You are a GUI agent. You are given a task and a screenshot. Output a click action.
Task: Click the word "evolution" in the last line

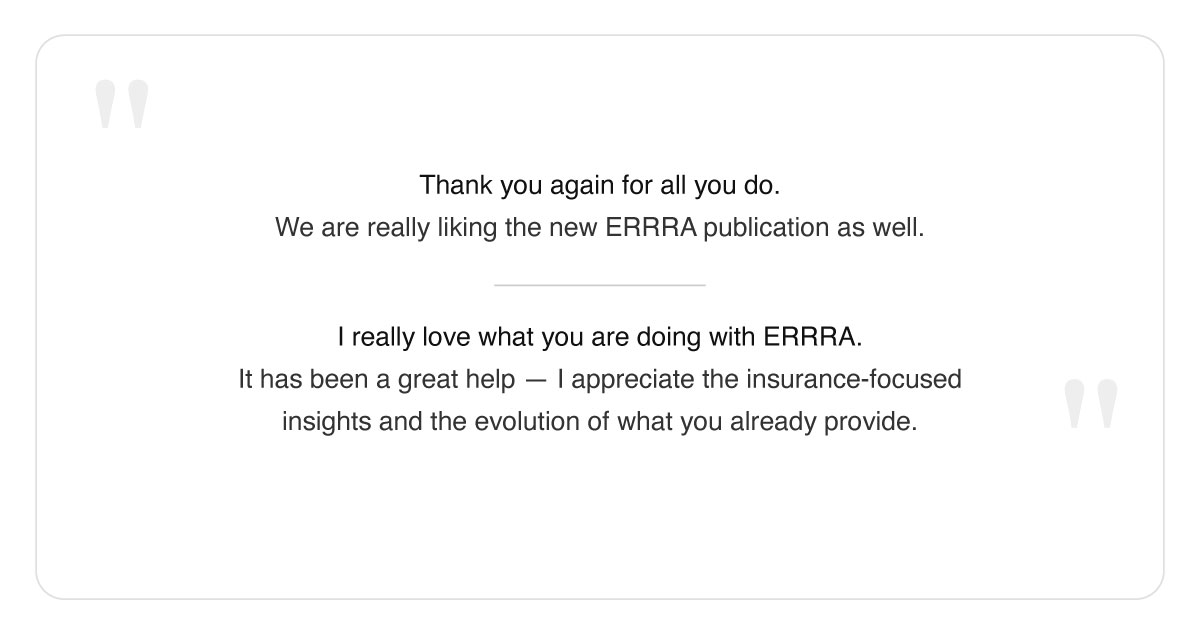click(529, 422)
